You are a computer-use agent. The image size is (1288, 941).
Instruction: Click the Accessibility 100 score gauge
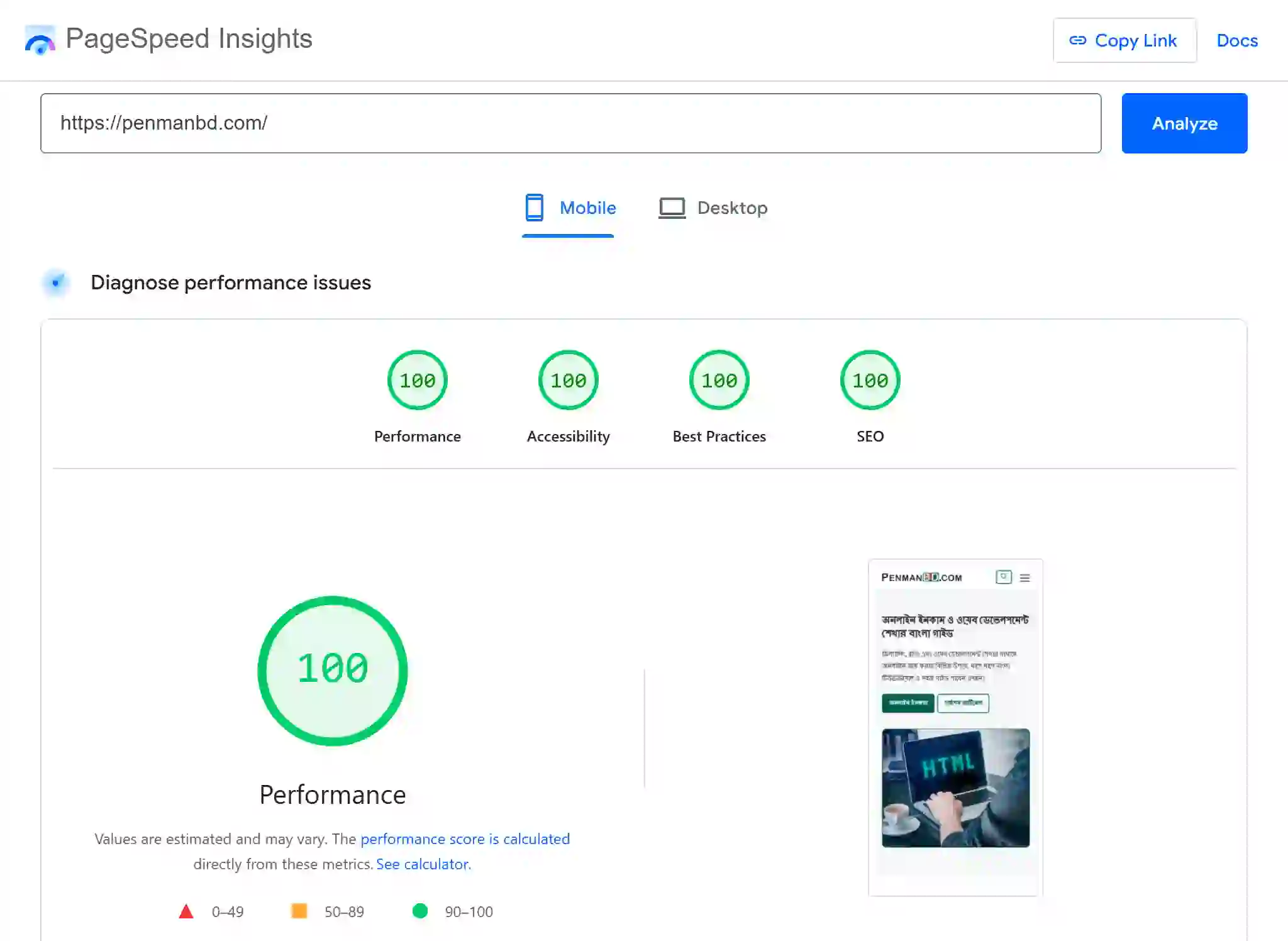[x=568, y=380]
